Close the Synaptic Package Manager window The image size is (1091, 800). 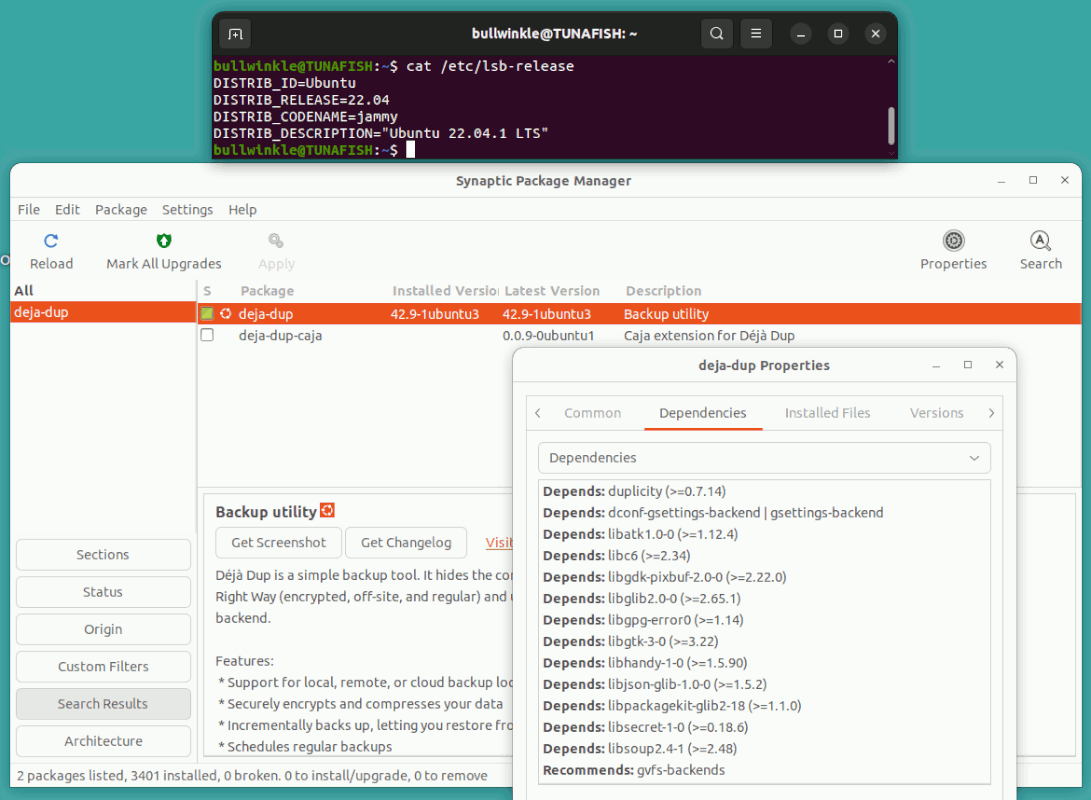pos(1065,180)
